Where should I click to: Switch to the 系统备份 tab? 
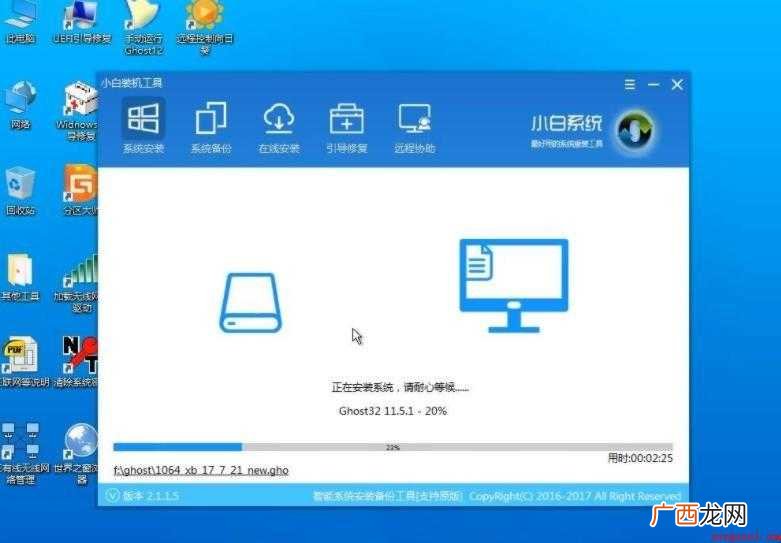click(211, 127)
